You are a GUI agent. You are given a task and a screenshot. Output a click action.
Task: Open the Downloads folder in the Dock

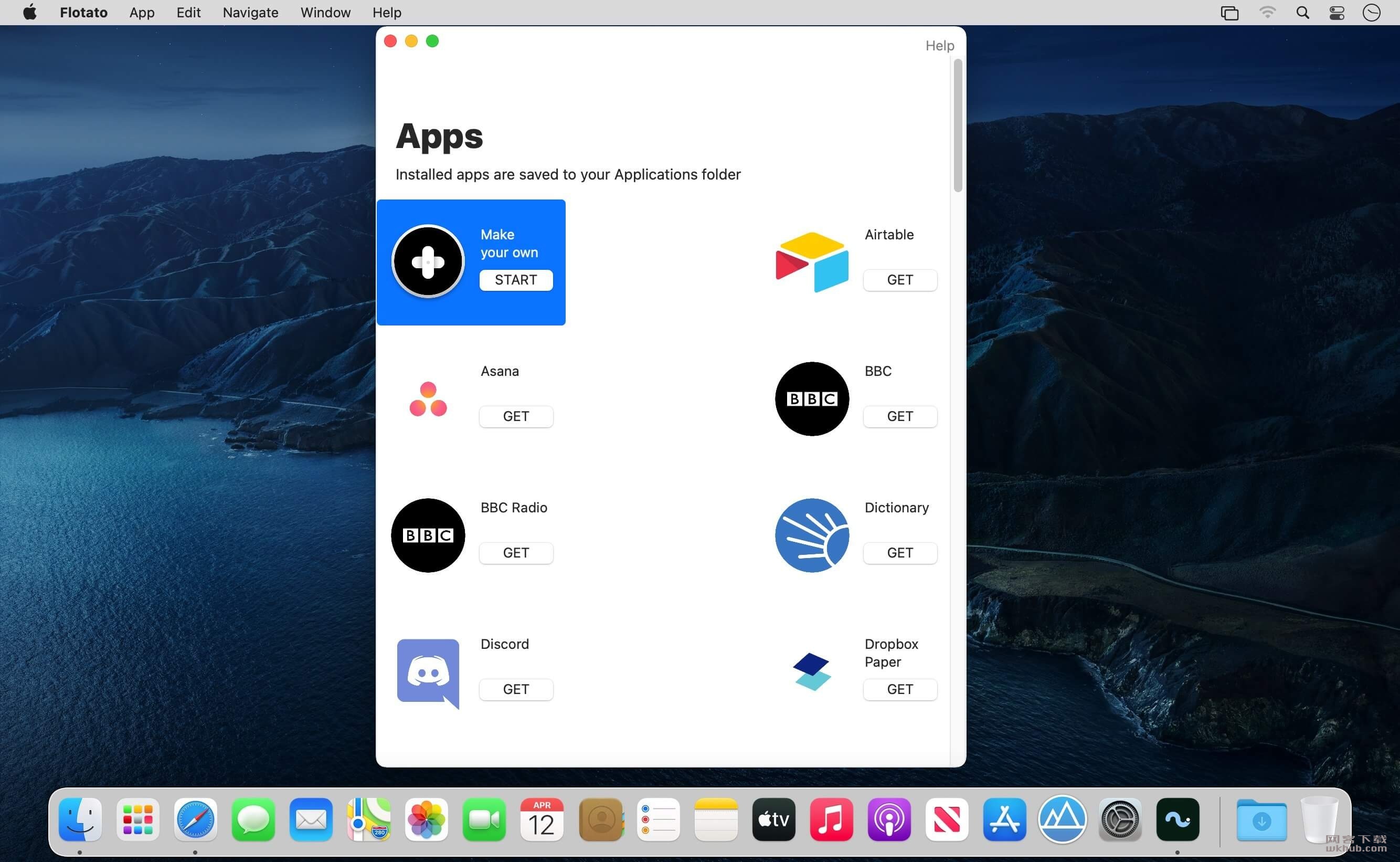pyautogui.click(x=1262, y=820)
